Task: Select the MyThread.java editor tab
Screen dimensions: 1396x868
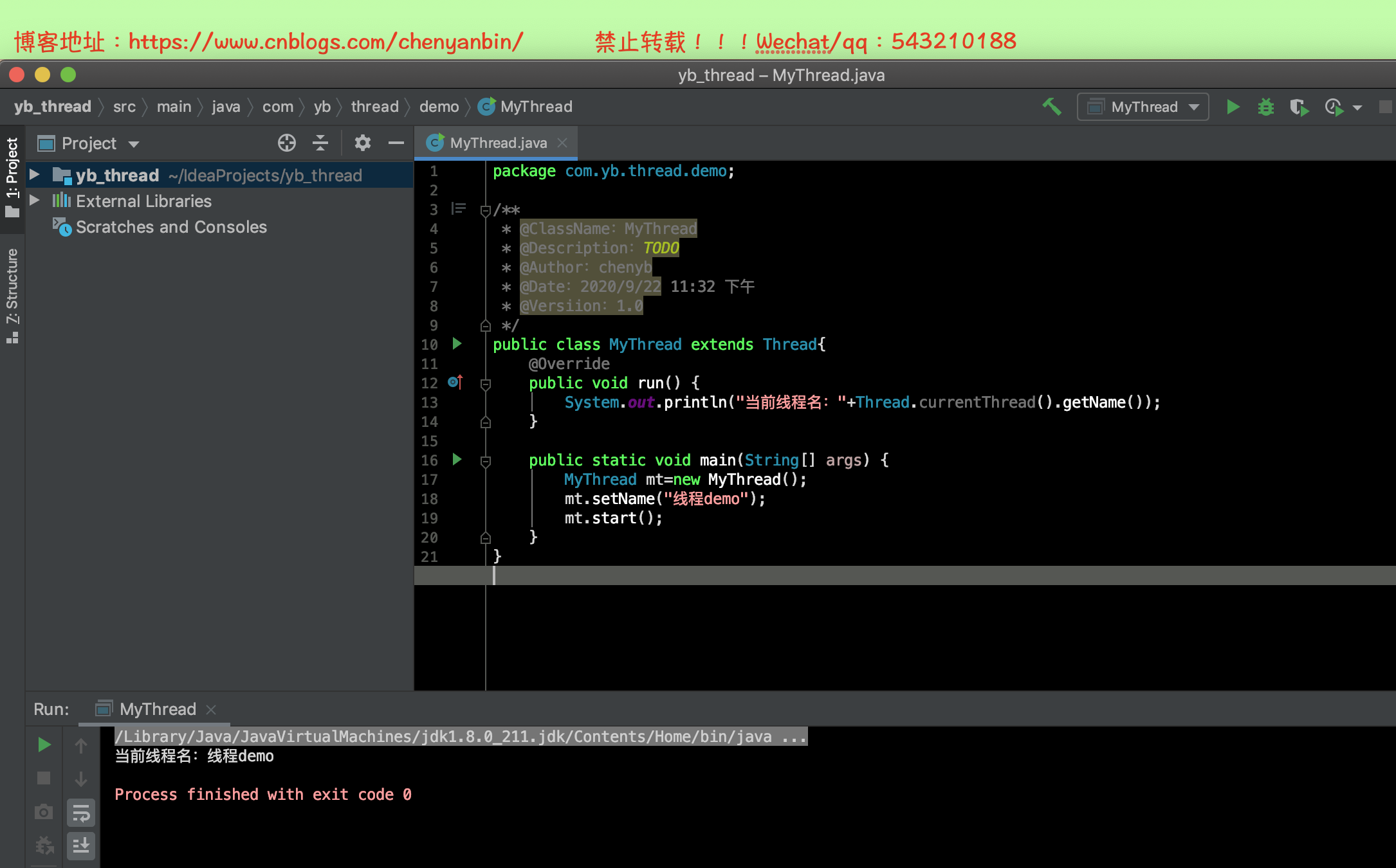Action: click(x=498, y=143)
